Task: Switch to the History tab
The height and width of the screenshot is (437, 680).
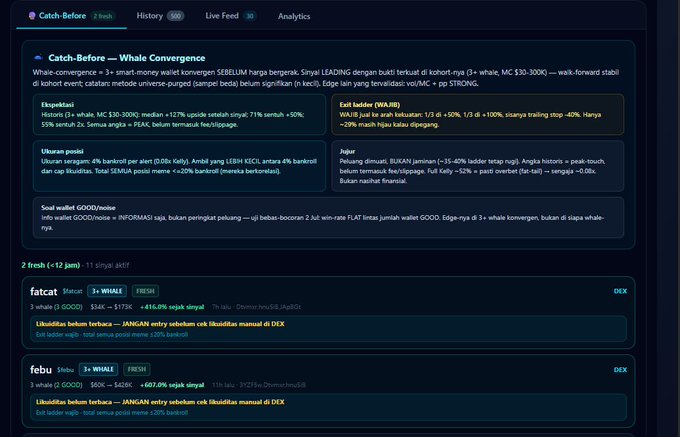Action: tap(160, 16)
